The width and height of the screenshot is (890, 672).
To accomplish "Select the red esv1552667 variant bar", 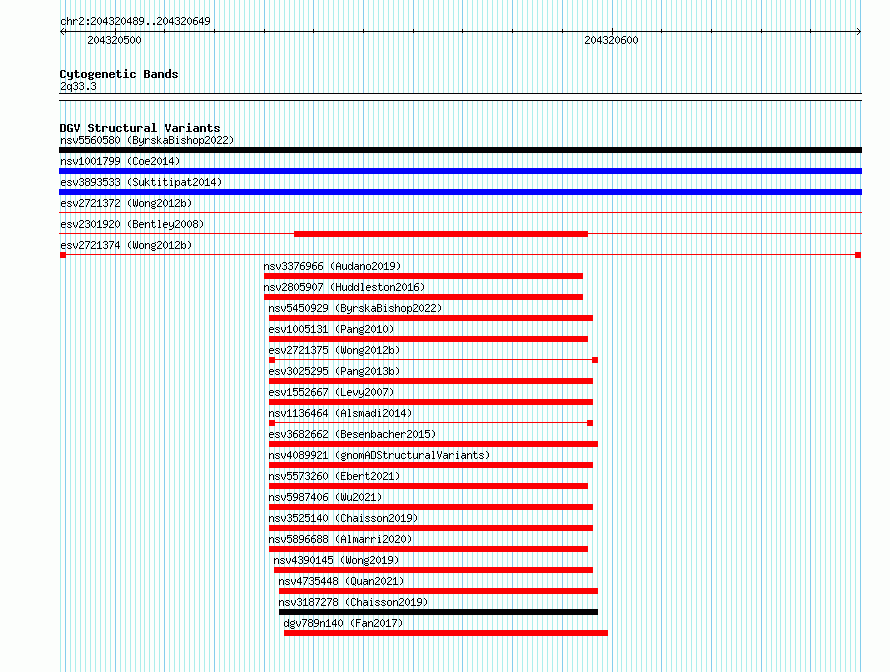I will pos(431,402).
